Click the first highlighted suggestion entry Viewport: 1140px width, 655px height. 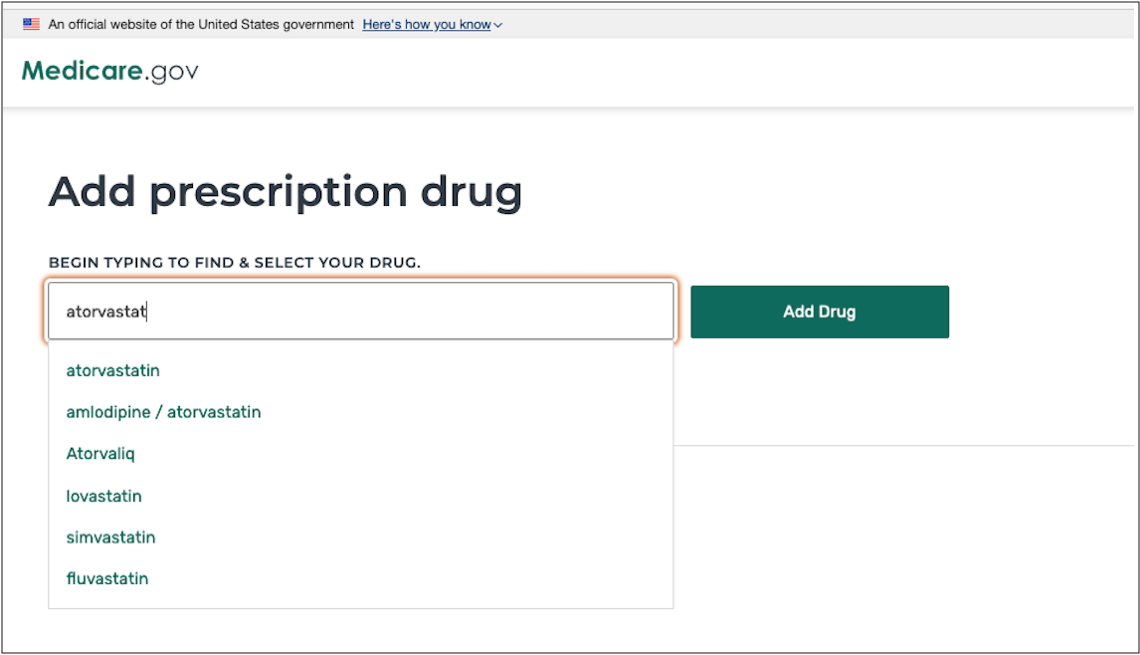112,370
